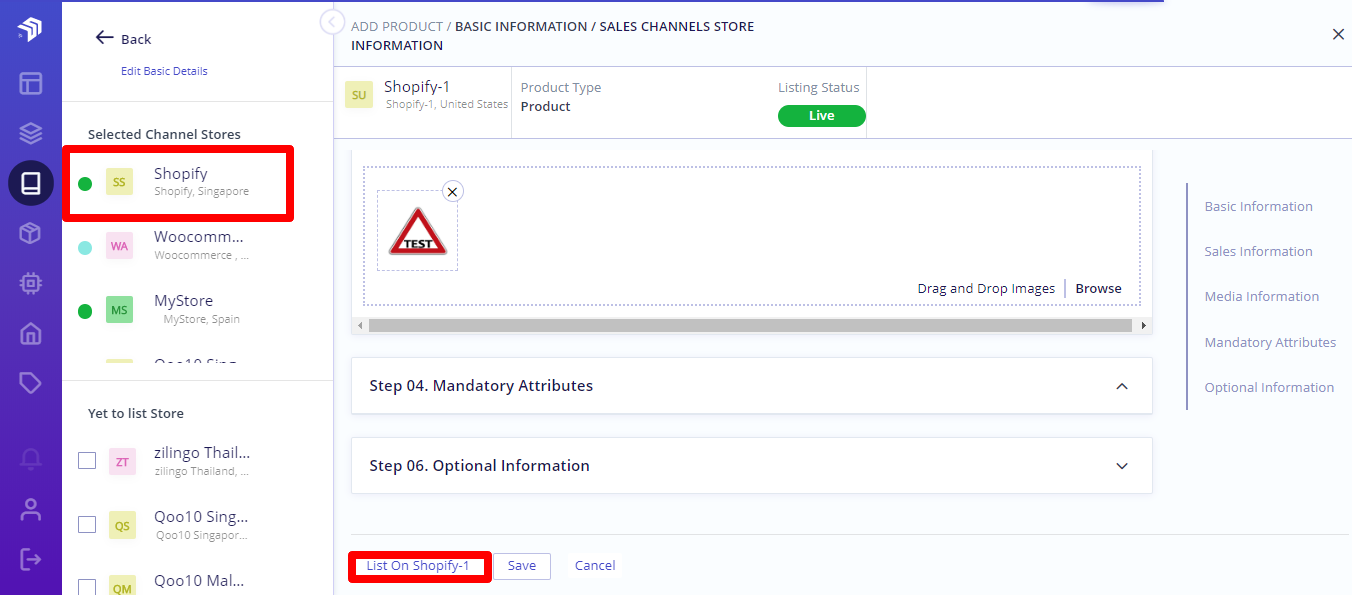The image size is (1352, 595).
Task: Select the product catalog book icon
Action: 31,184
